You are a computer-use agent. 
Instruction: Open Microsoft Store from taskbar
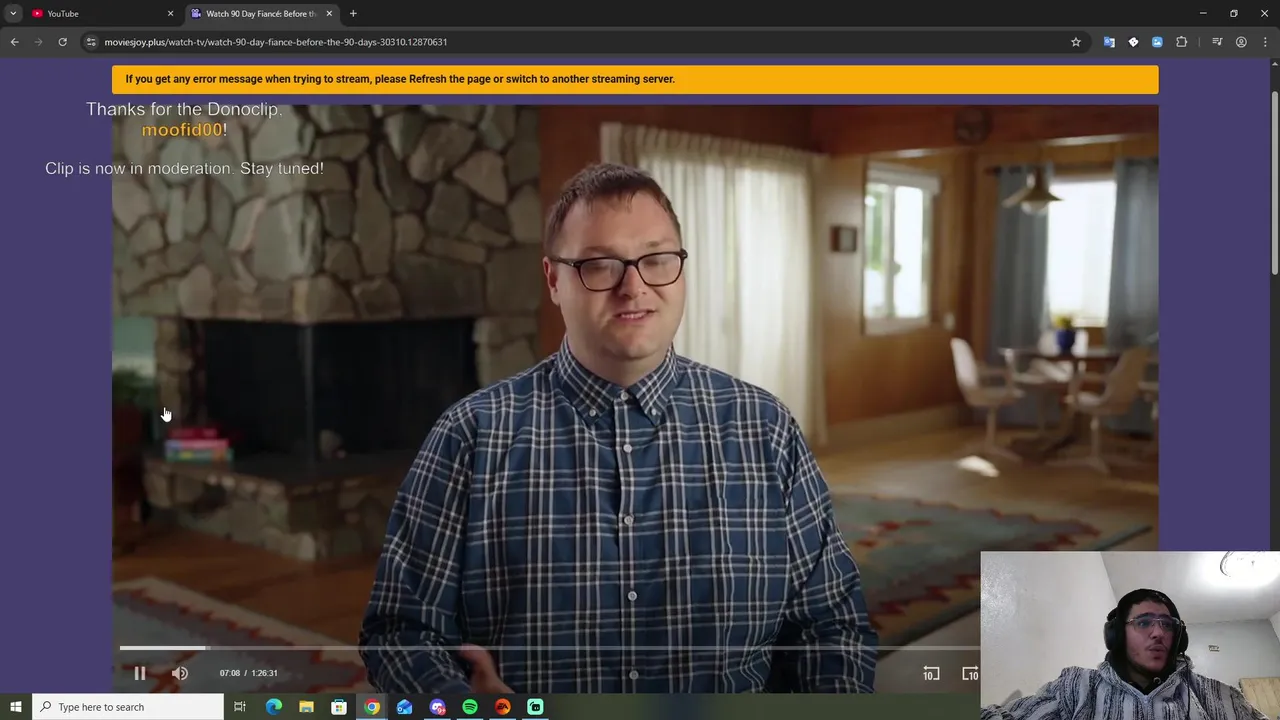pyautogui.click(x=339, y=707)
